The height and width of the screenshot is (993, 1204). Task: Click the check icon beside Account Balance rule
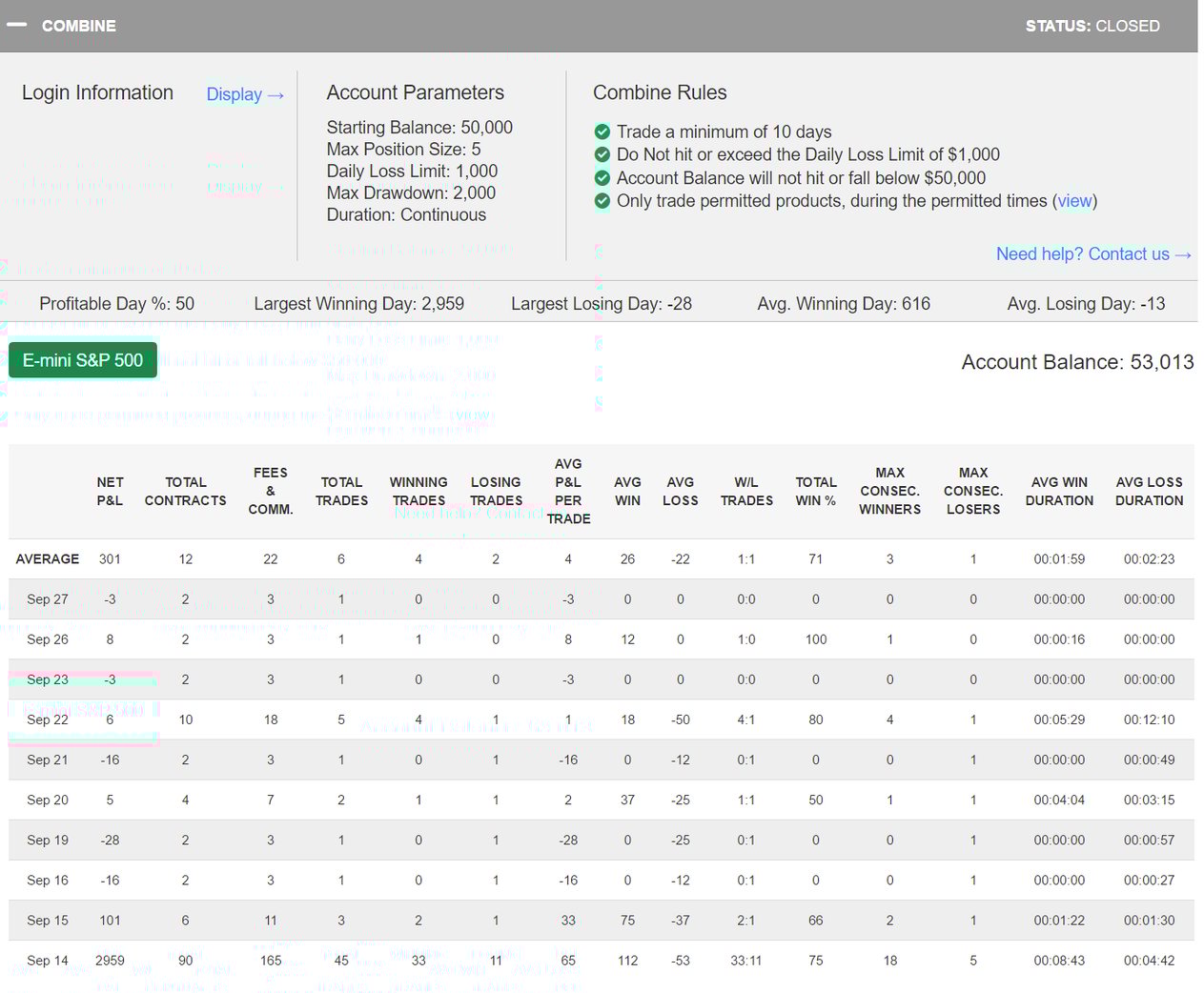[602, 178]
